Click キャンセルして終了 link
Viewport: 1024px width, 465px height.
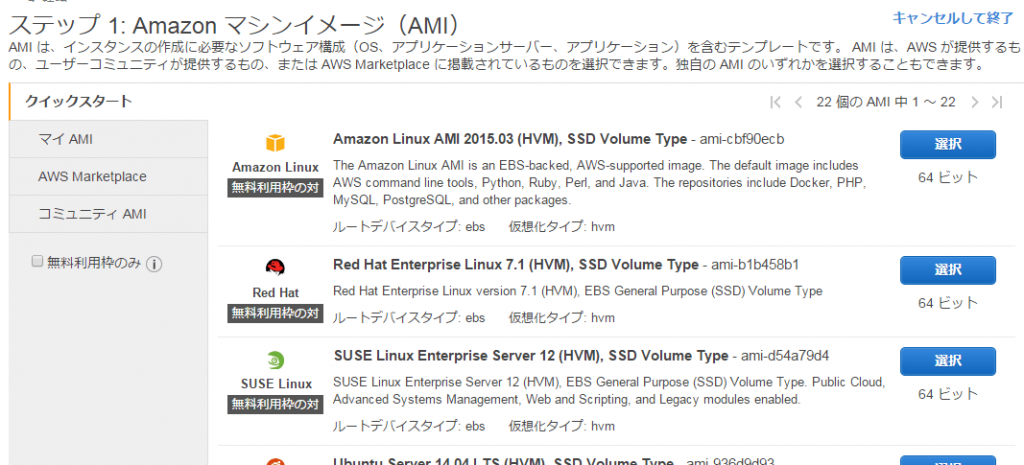click(x=952, y=17)
